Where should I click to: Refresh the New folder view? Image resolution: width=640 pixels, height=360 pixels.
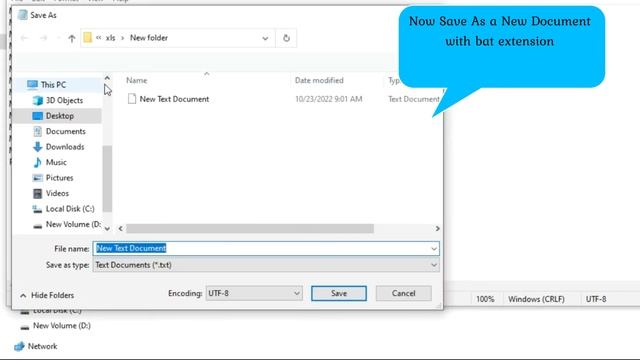pos(287,38)
